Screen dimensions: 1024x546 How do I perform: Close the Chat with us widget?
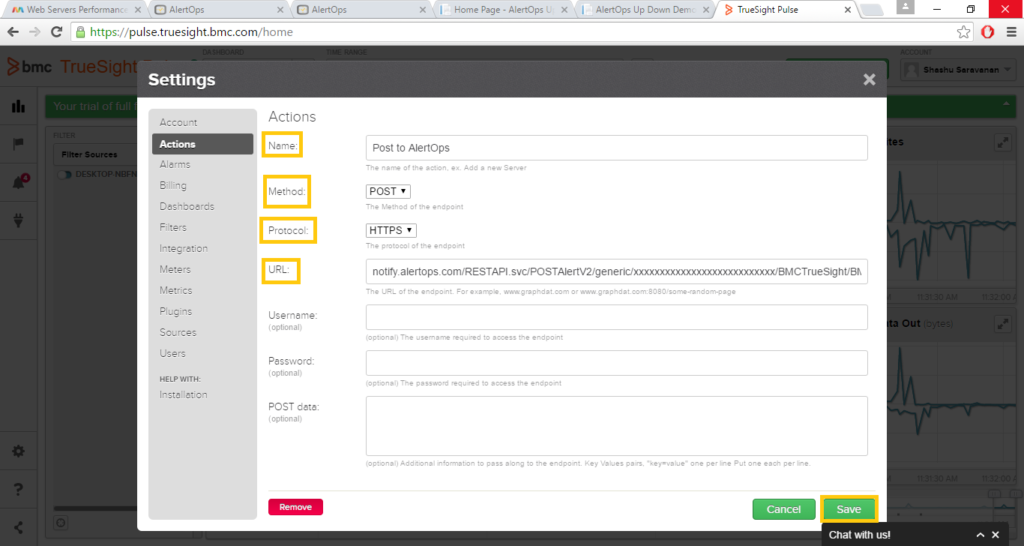[x=995, y=535]
